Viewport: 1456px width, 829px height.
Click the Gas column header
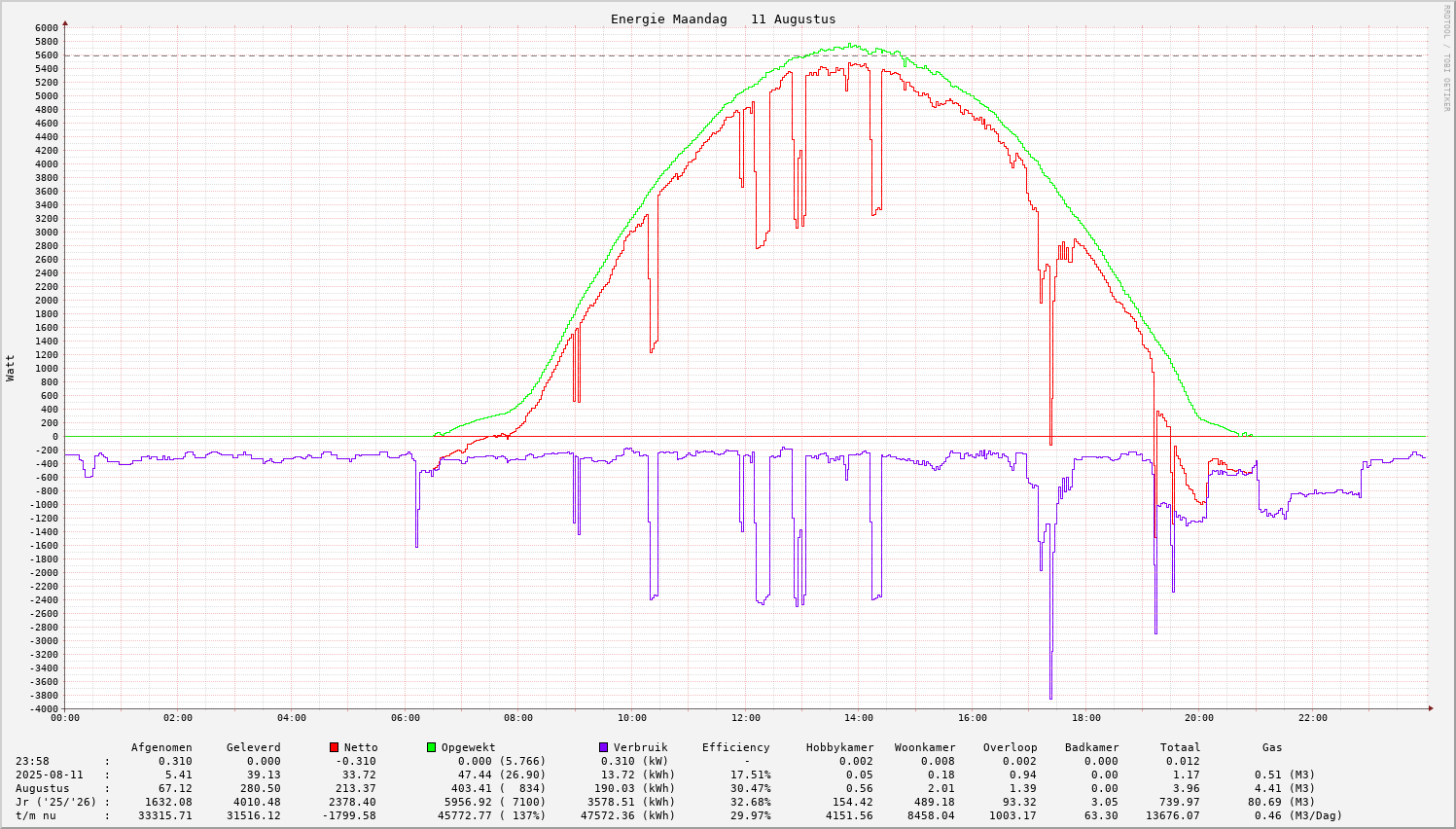pyautogui.click(x=1272, y=747)
